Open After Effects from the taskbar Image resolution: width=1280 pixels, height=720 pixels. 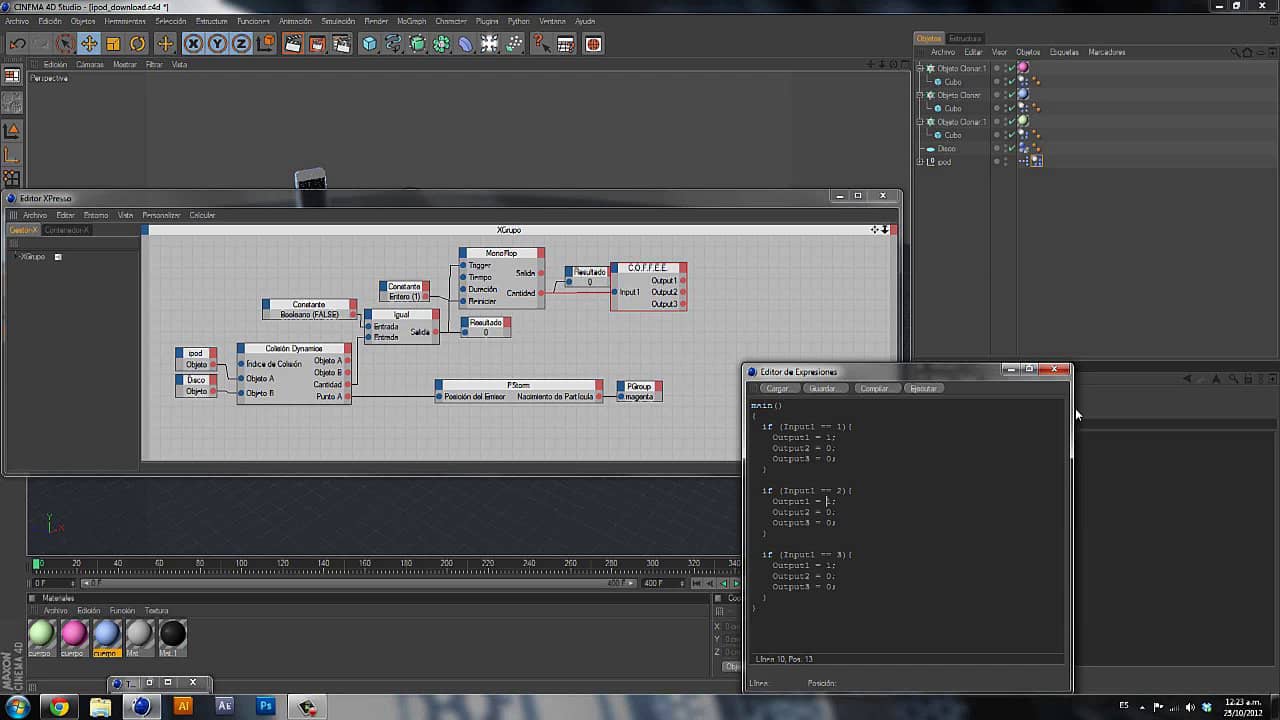pyautogui.click(x=224, y=706)
